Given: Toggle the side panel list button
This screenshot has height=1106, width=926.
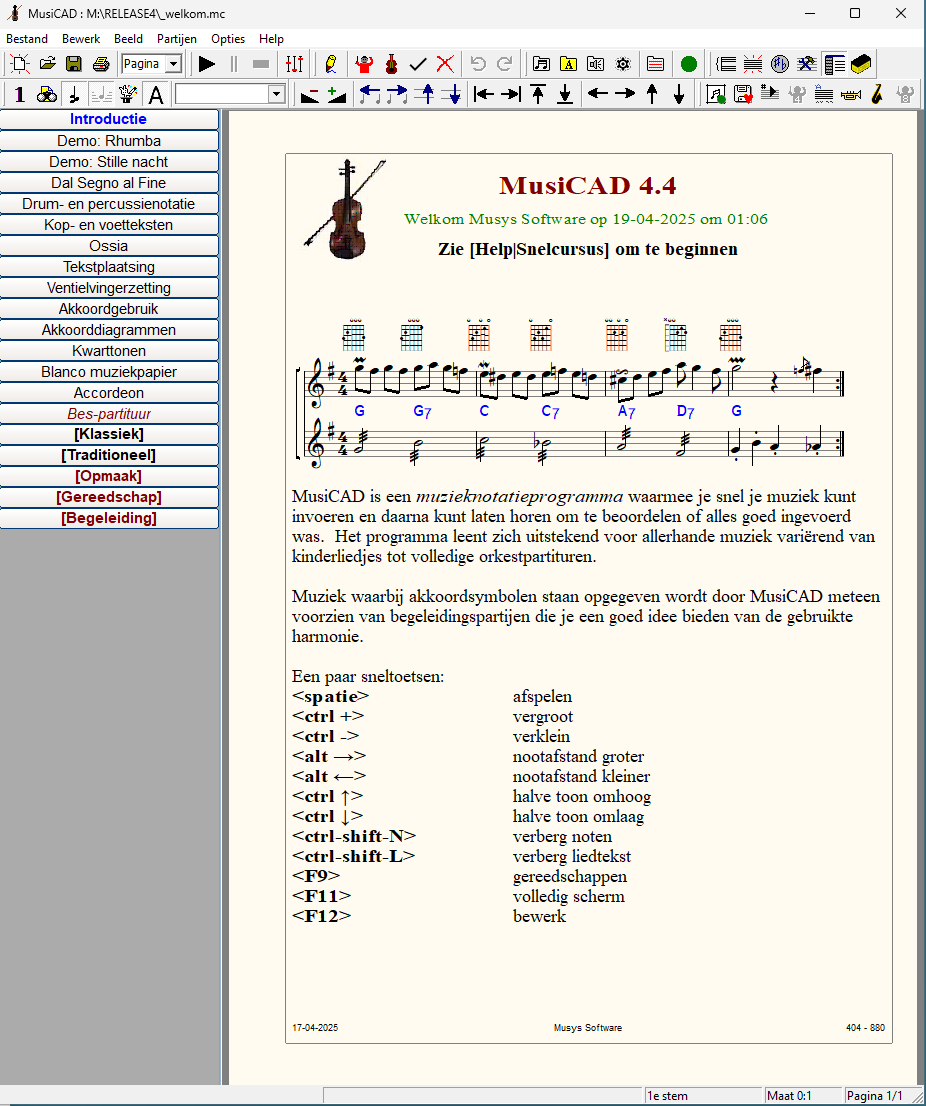Looking at the screenshot, I should [x=834, y=64].
